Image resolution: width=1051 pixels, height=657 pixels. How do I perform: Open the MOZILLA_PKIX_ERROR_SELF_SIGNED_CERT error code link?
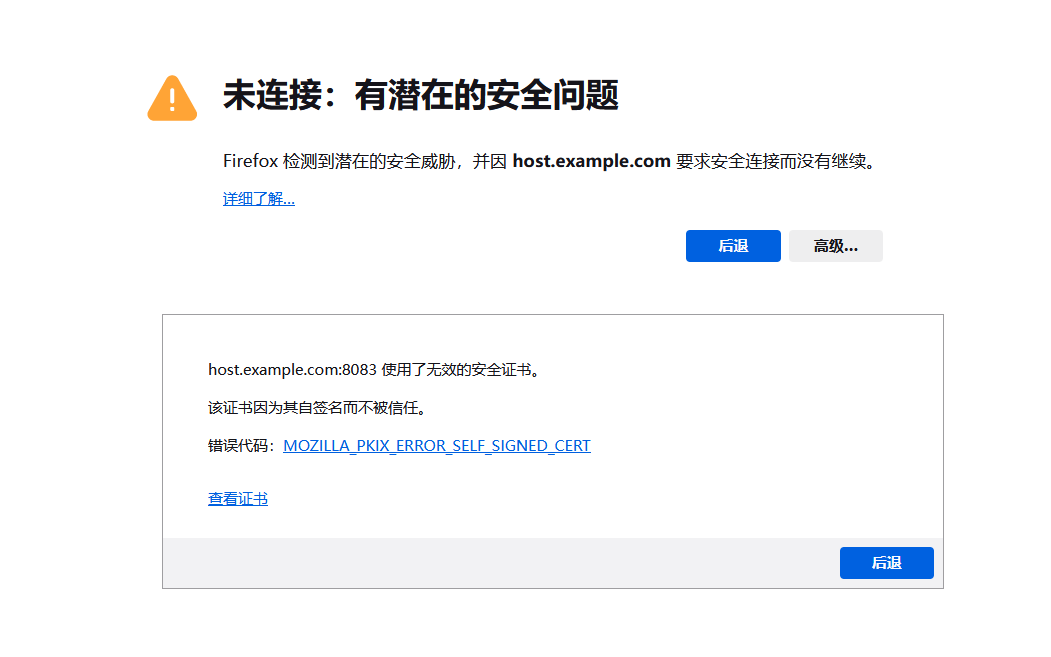pyautogui.click(x=437, y=446)
